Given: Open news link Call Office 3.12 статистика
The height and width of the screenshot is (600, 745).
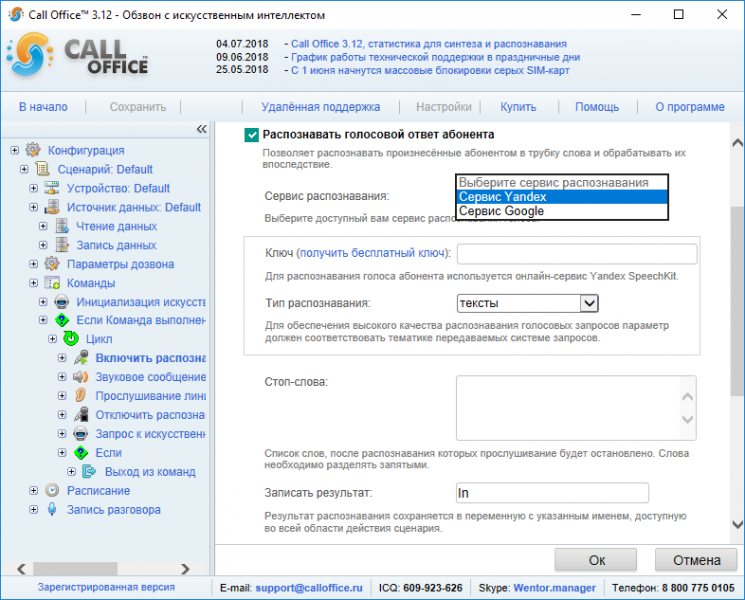Looking at the screenshot, I should pyautogui.click(x=429, y=44).
